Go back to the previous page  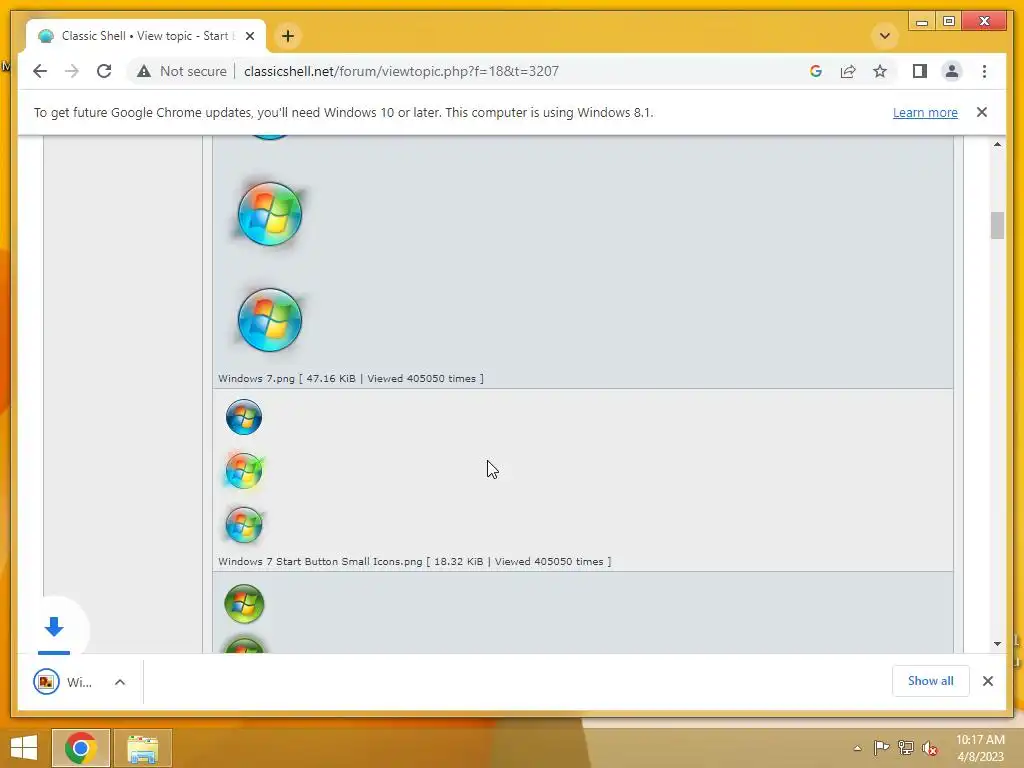pyautogui.click(x=40, y=71)
